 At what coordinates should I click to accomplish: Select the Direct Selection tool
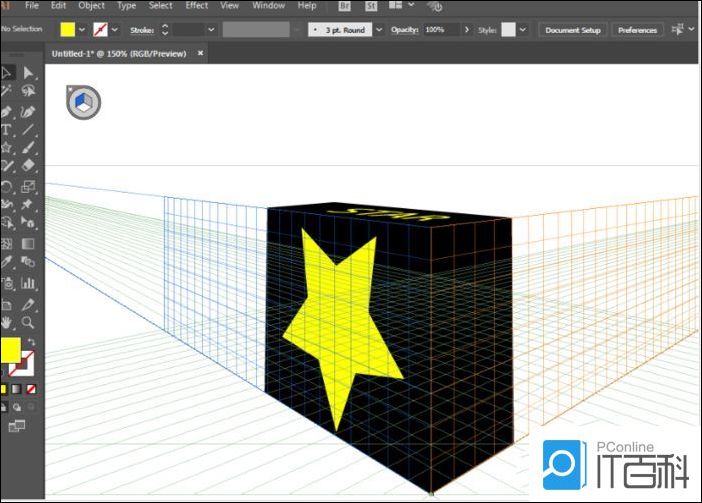[29, 73]
